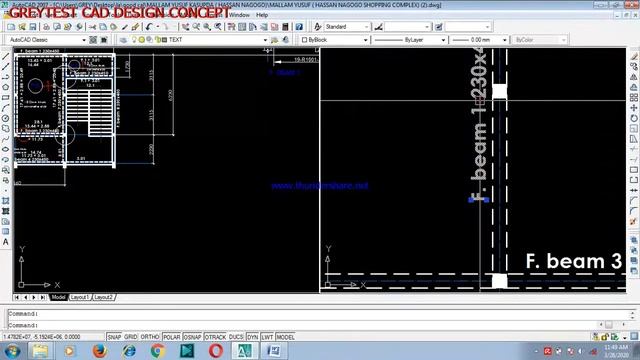Open the ByLayer linetype dropdown

[443, 40]
